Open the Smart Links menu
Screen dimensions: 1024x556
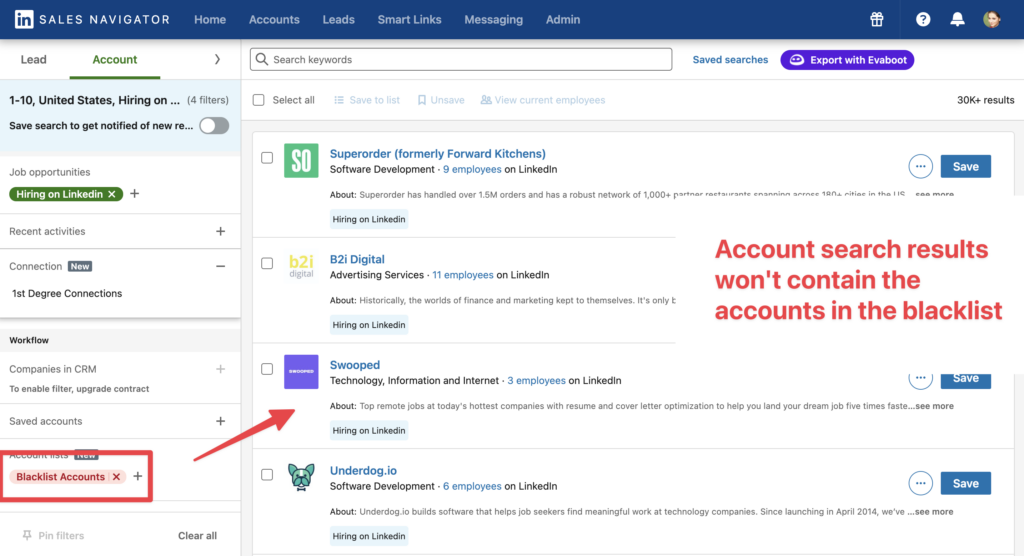tap(409, 20)
